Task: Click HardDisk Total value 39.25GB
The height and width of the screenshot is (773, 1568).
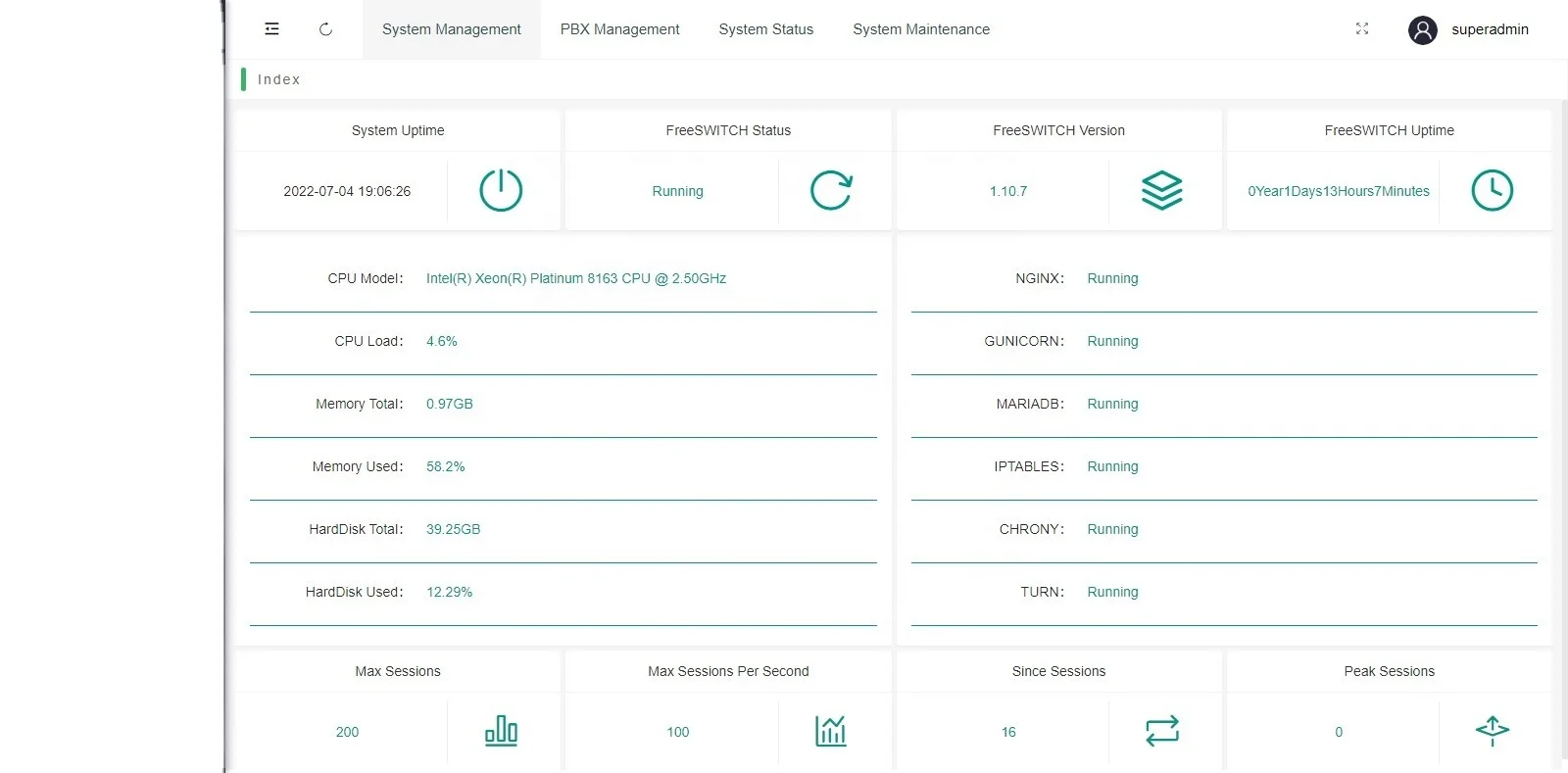Action: tap(454, 529)
